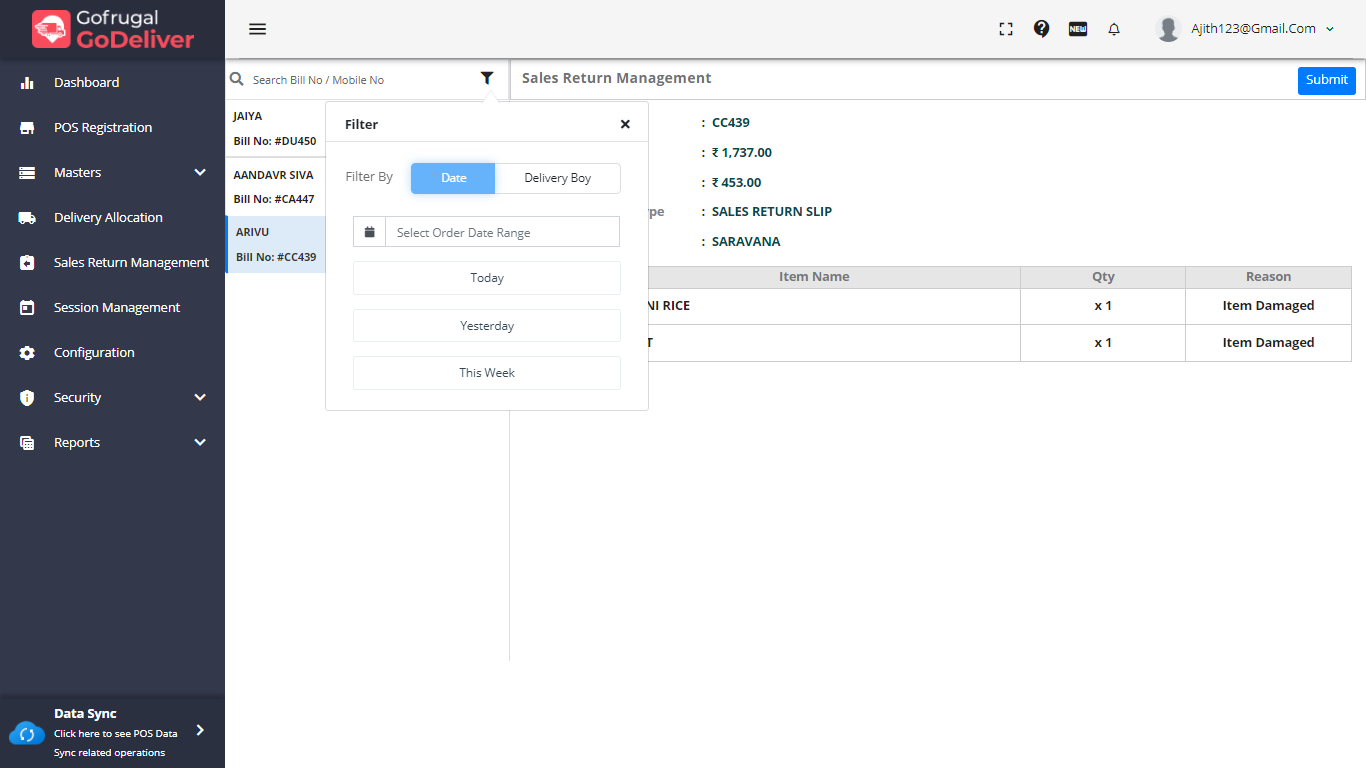Toggle fullscreen mode icon
This screenshot has height=768, width=1366.
click(1006, 29)
